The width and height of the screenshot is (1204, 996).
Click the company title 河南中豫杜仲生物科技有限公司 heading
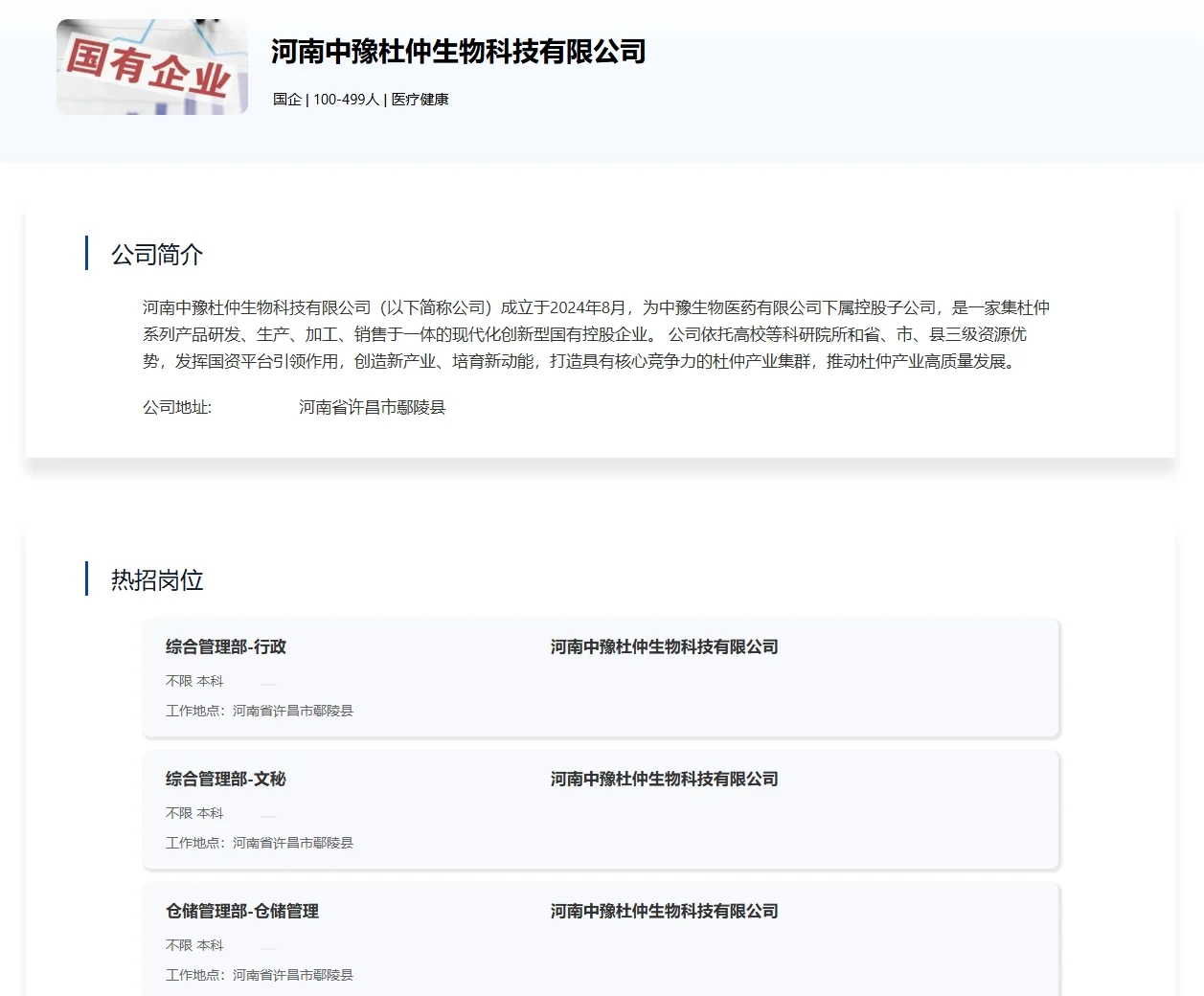click(459, 52)
